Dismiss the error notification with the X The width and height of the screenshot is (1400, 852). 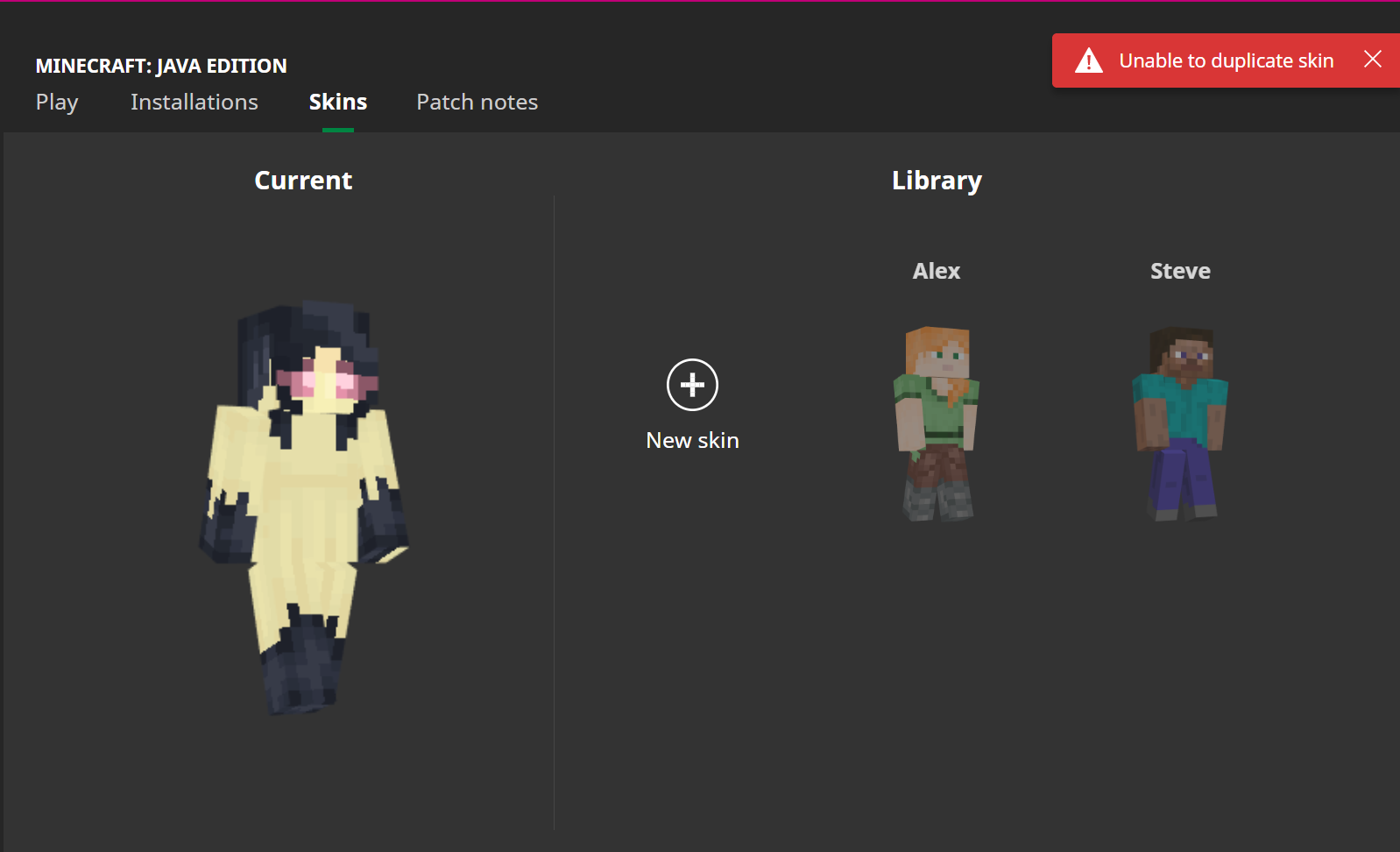click(1373, 59)
